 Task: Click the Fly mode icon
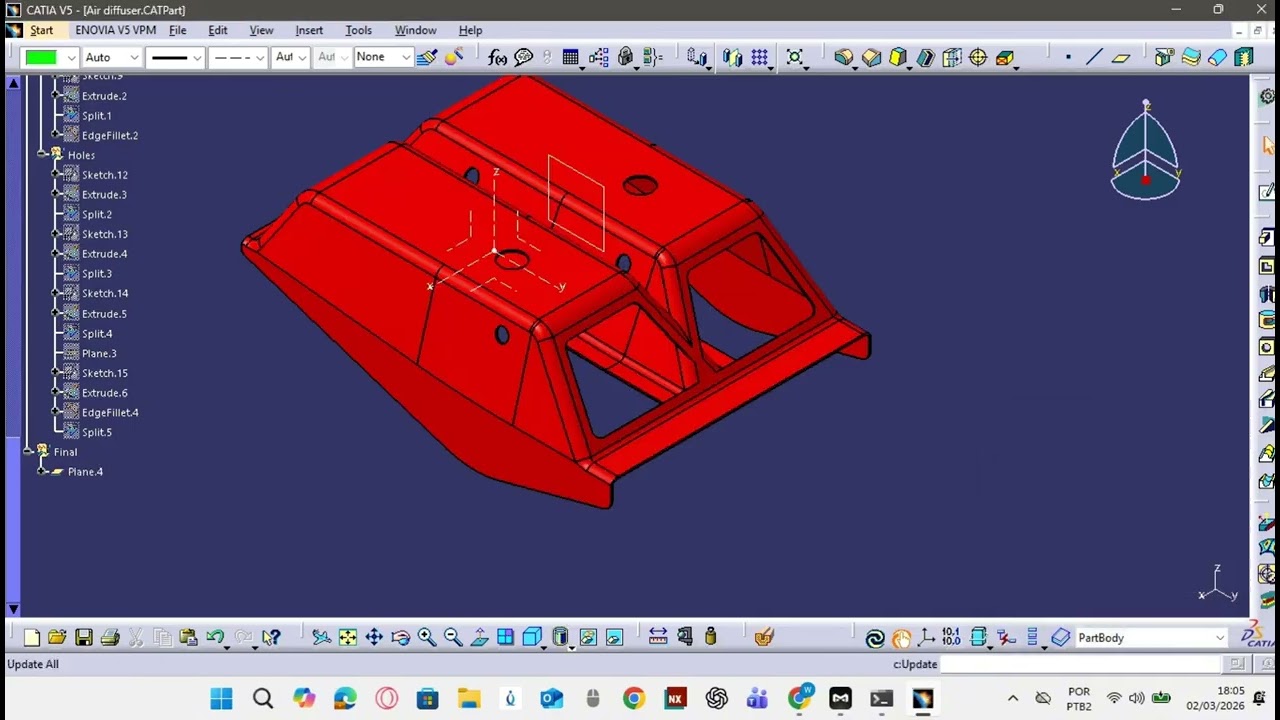coord(321,637)
